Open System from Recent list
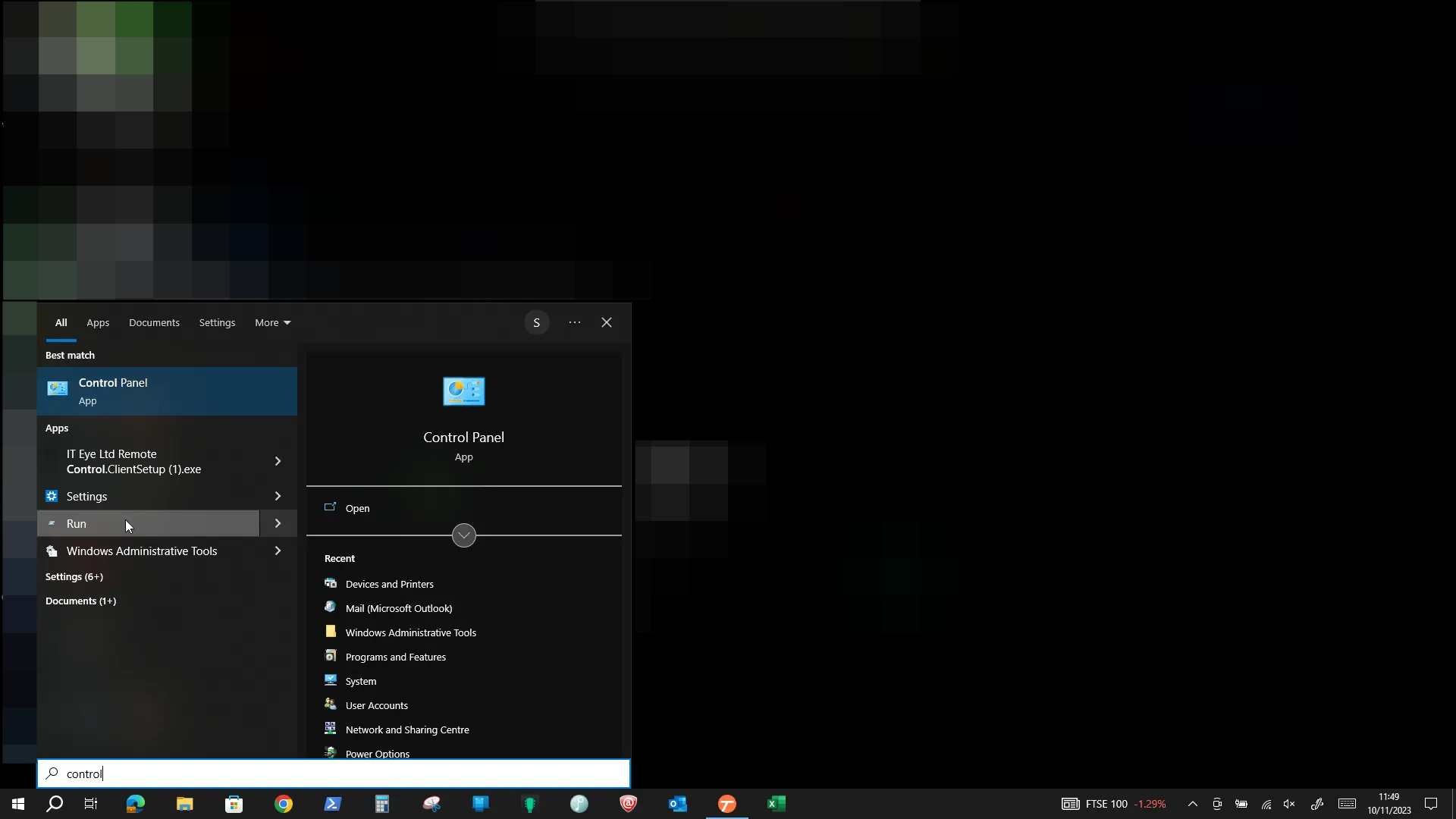1456x819 pixels. pos(360,681)
